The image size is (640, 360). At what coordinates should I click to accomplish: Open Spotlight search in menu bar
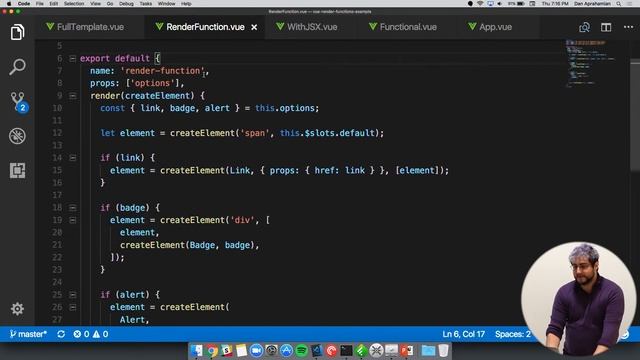coord(619,4)
